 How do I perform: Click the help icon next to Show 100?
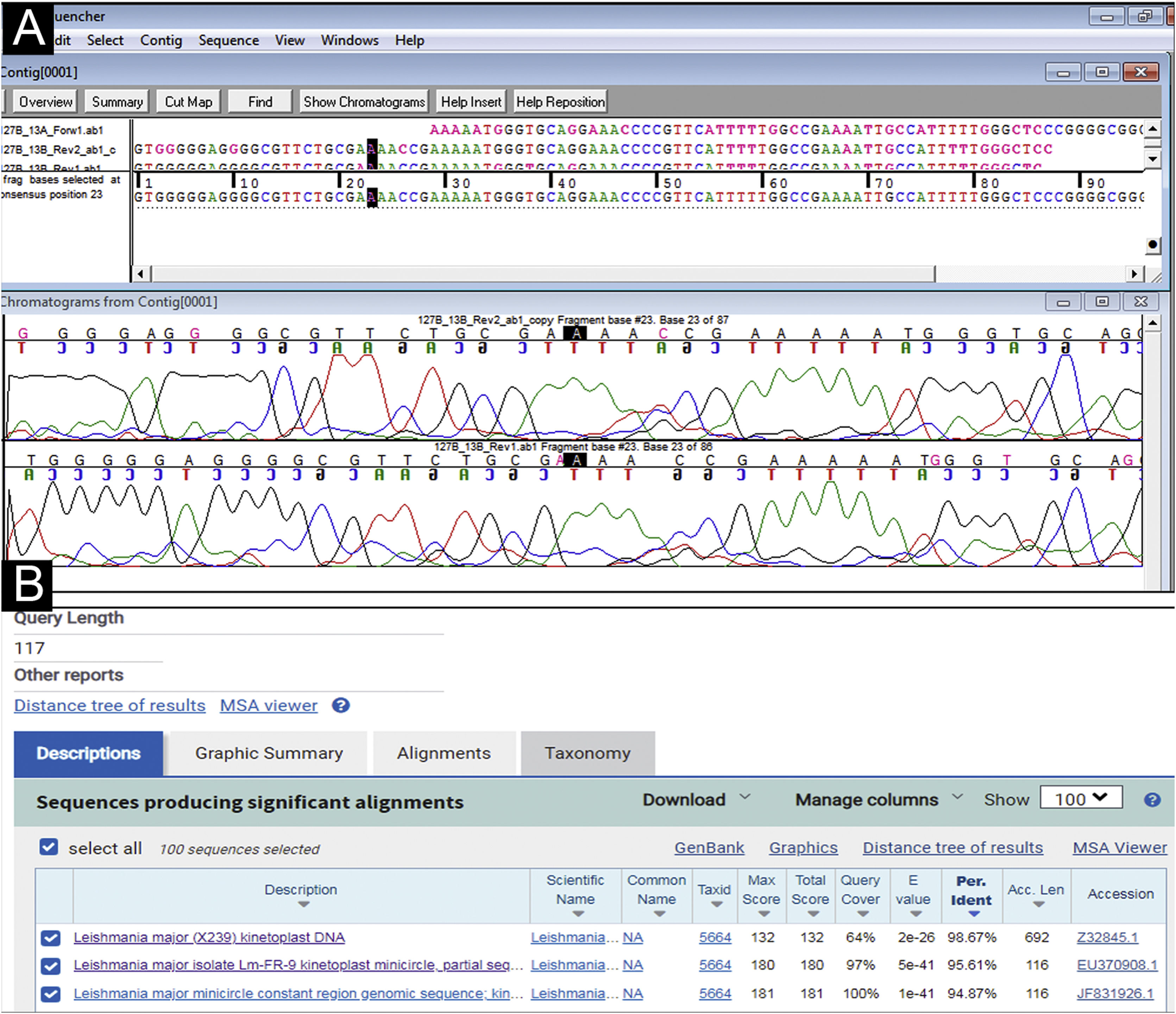1152,799
